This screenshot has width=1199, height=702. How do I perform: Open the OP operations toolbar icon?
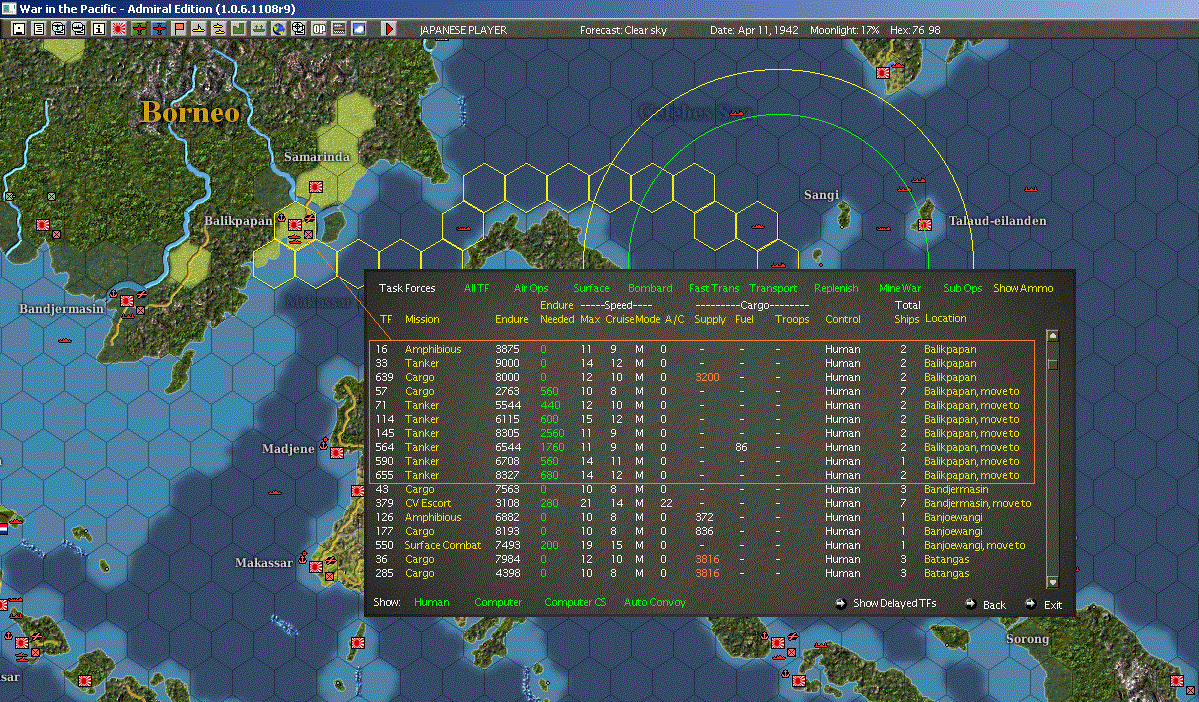(x=319, y=29)
